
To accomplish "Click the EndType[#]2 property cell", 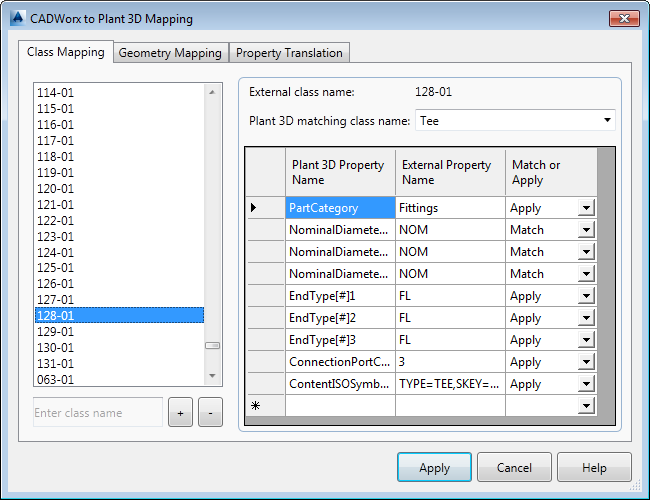I will click(x=340, y=318).
